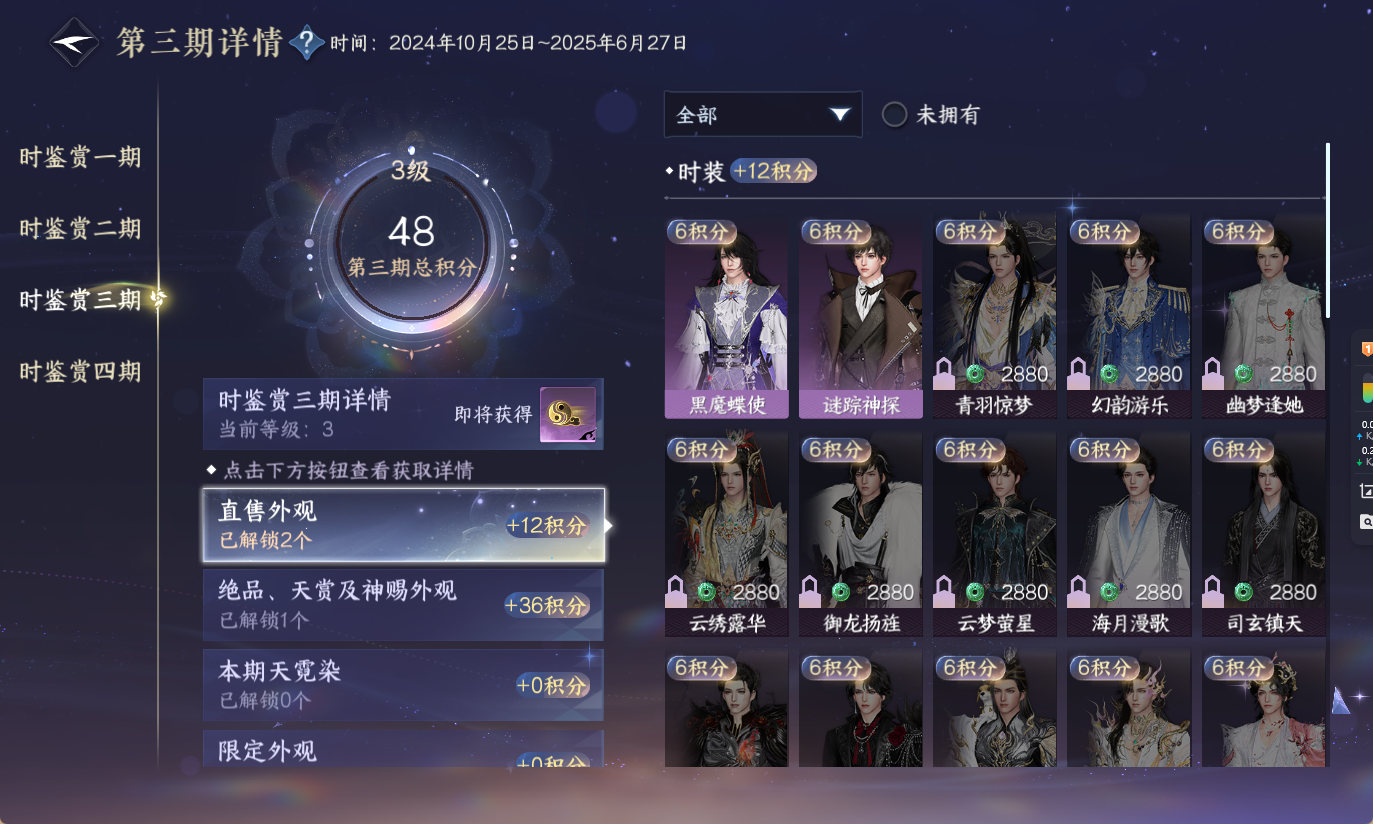Expand the 直售外观 category arrow
The width and height of the screenshot is (1373, 824).
[608, 526]
